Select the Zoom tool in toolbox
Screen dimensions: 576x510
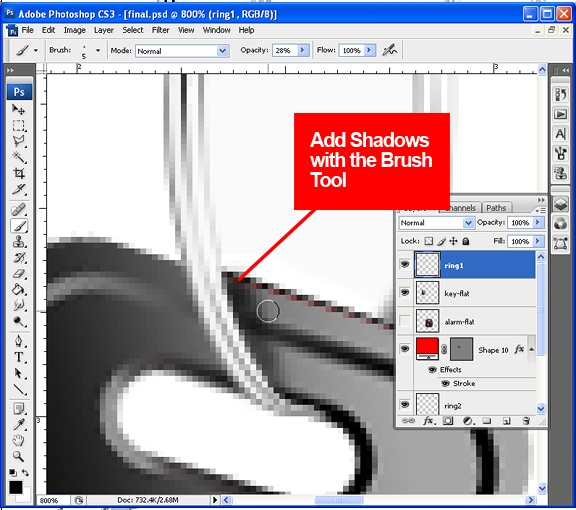coord(19,456)
